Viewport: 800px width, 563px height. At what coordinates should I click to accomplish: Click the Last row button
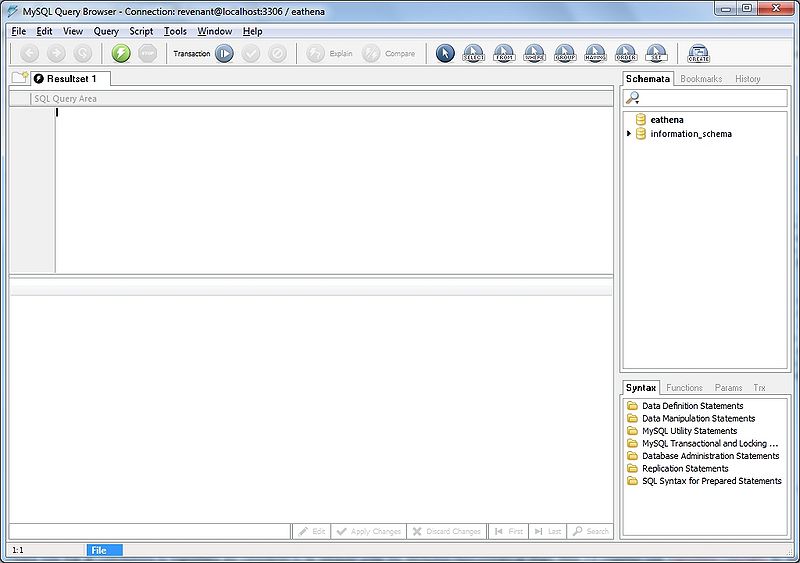(x=548, y=531)
